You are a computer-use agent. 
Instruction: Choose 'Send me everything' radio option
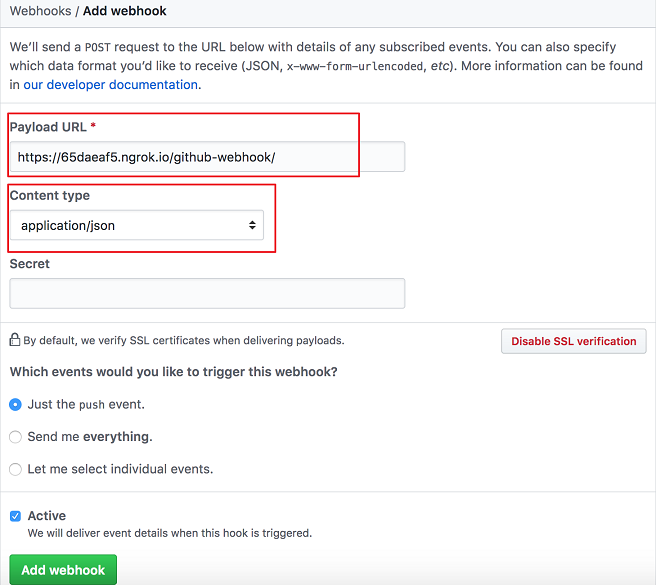15,436
